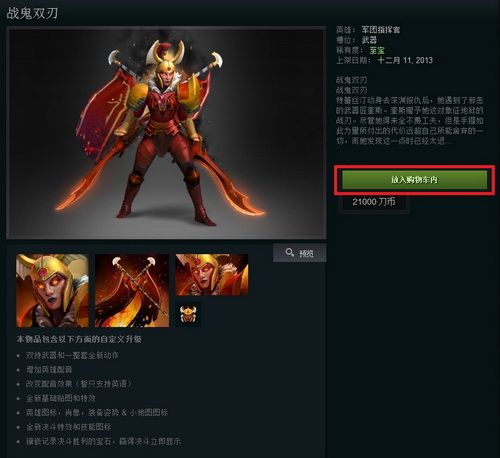
Task: Select the large helmeted hero portrait thumbnail
Action: [53, 290]
